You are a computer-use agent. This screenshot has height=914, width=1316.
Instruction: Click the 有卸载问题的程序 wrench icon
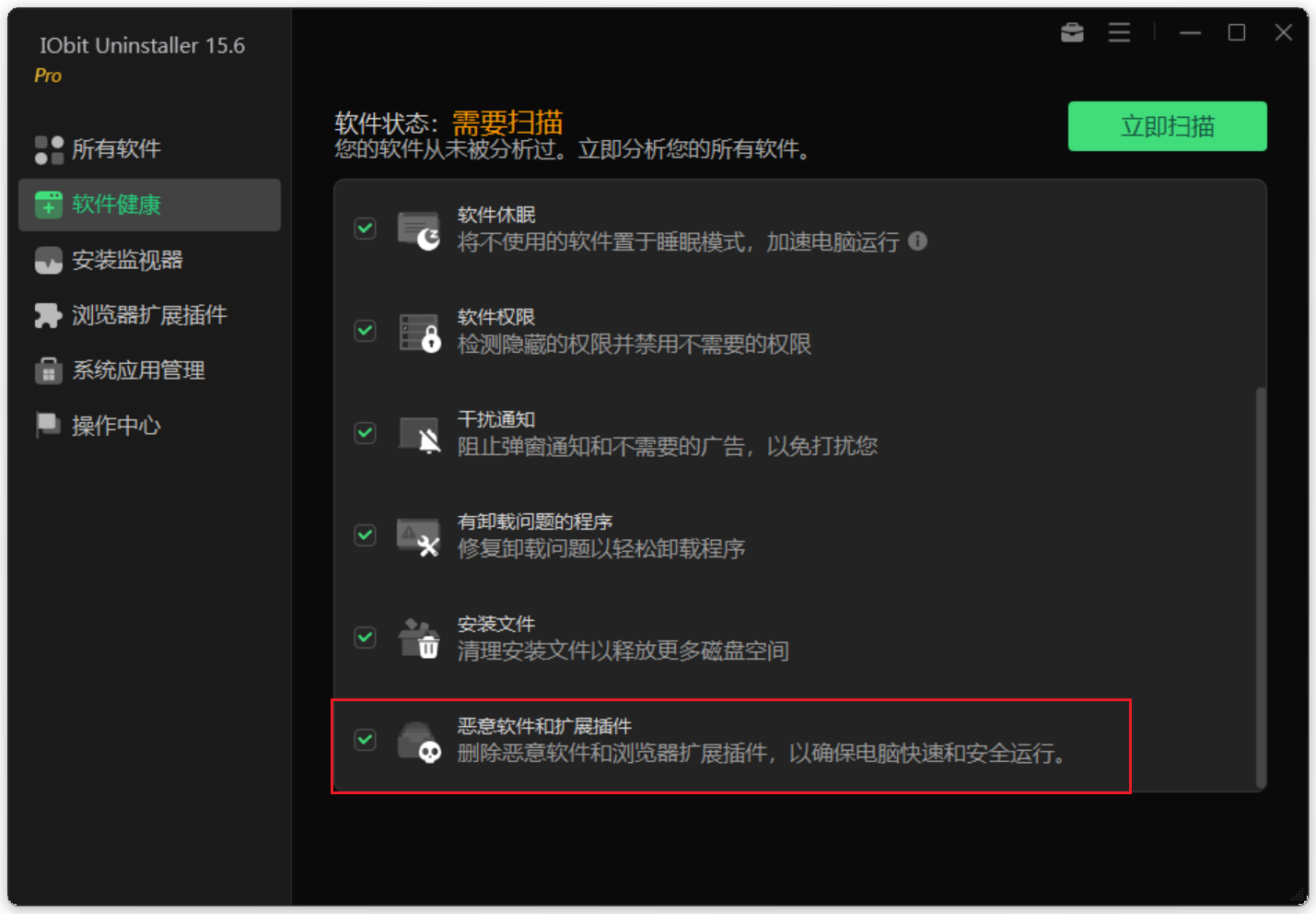[x=419, y=537]
